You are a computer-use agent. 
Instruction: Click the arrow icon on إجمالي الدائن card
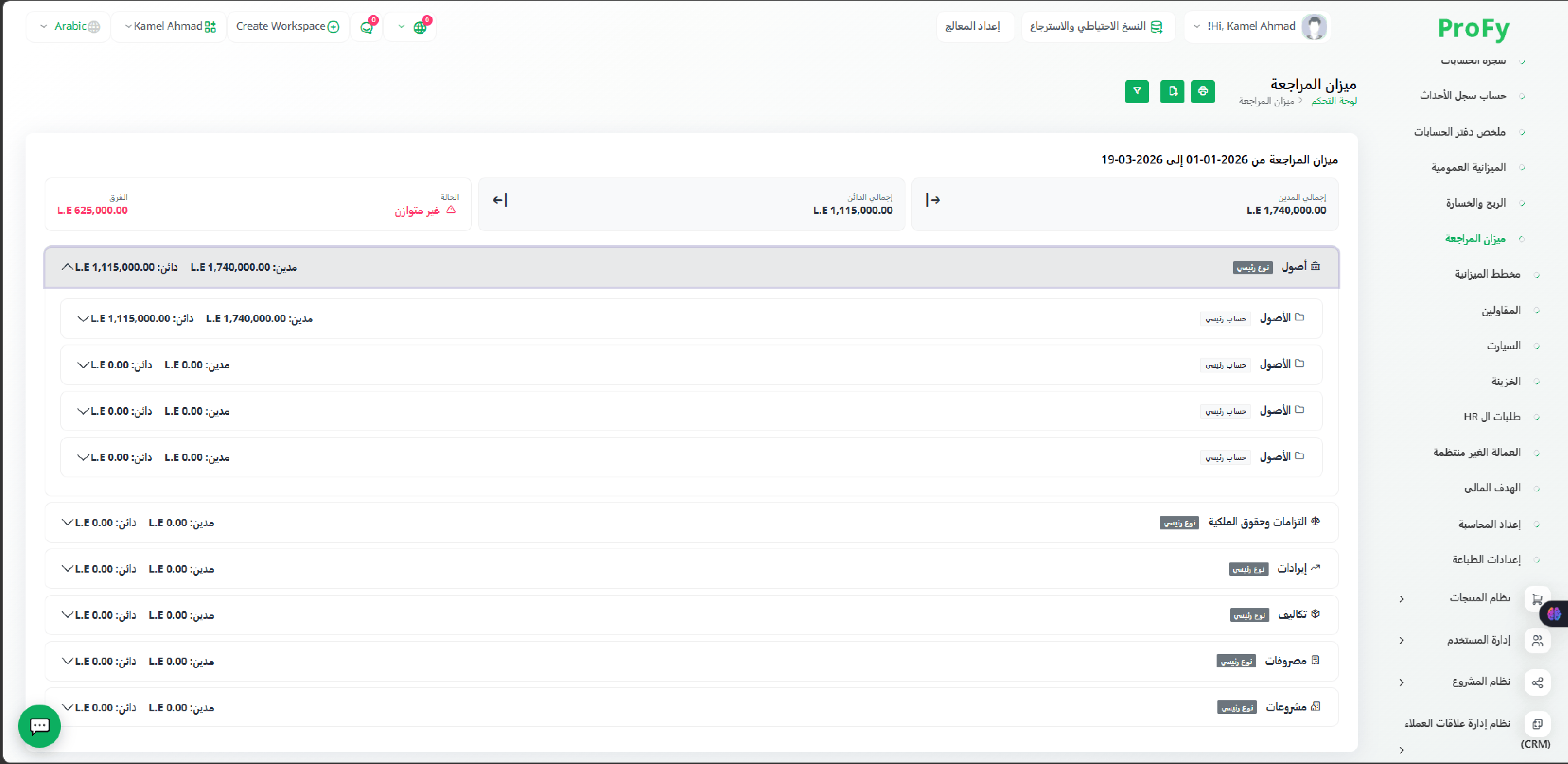point(500,200)
